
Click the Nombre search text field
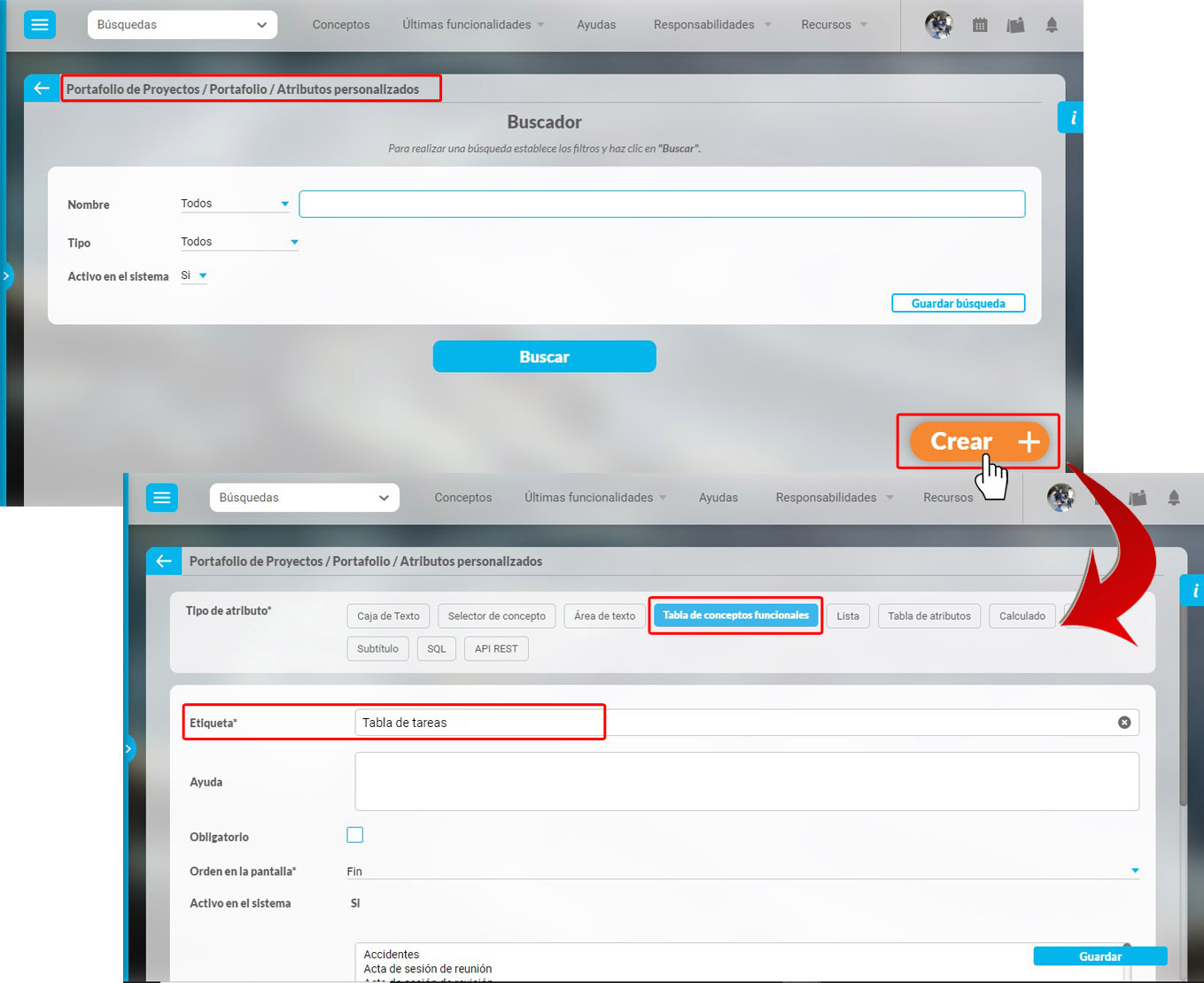(662, 205)
